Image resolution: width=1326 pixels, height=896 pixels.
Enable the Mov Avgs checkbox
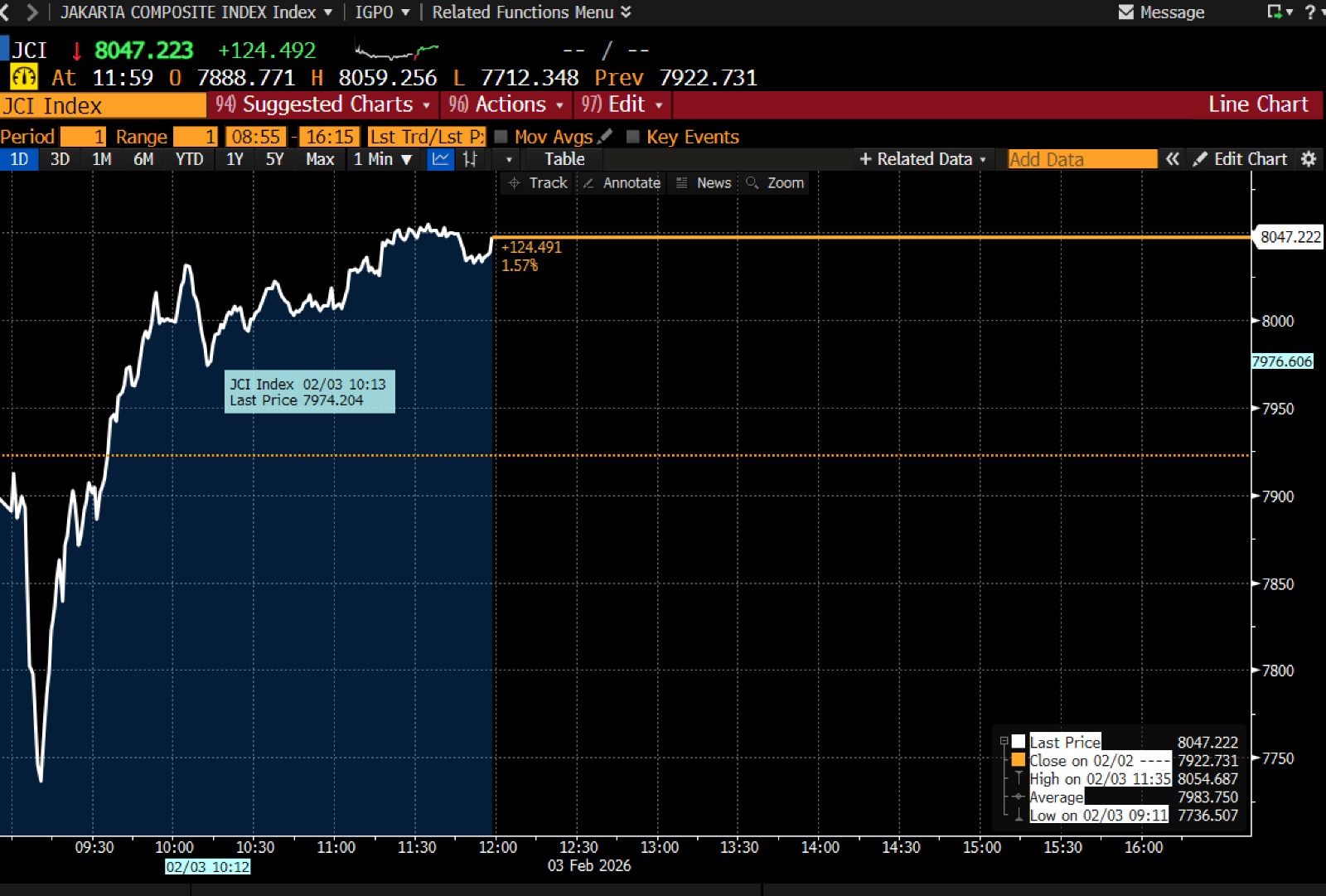[501, 137]
